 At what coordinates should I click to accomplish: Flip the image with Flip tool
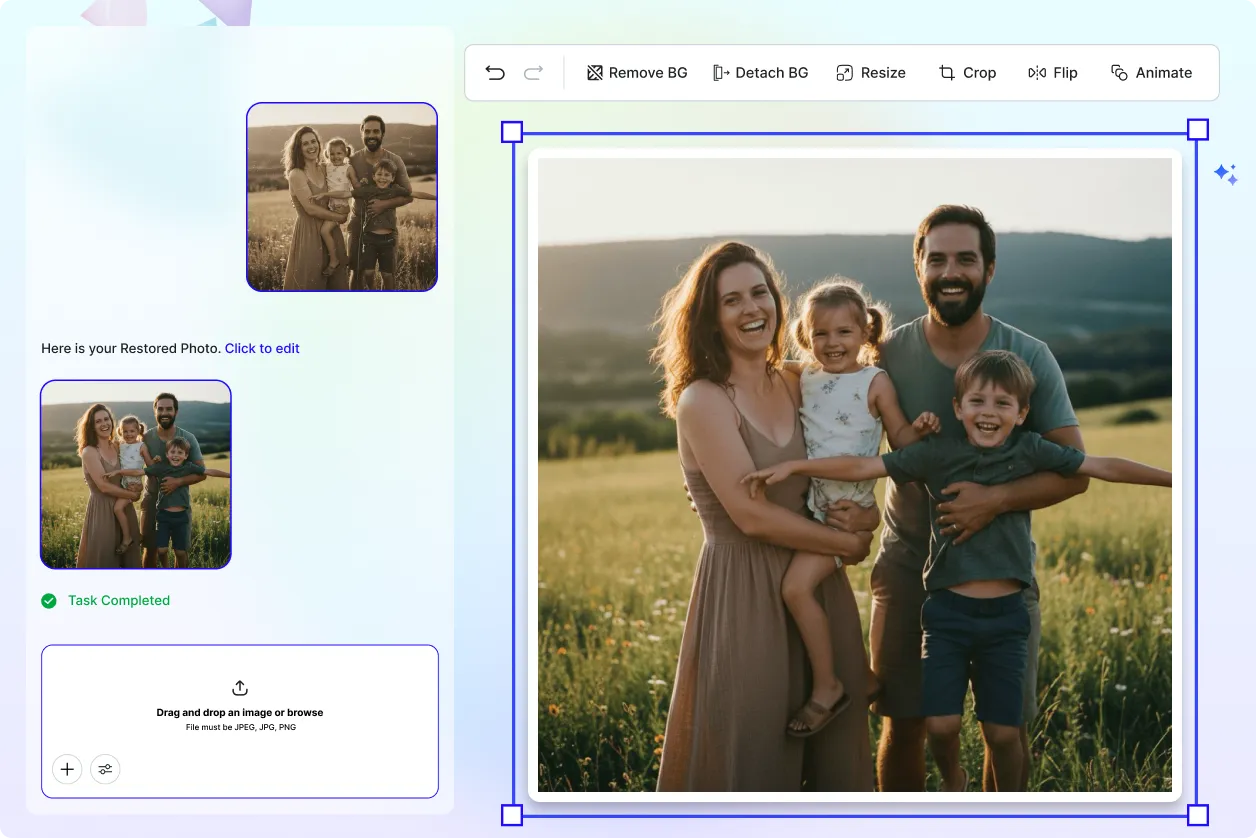tap(1053, 73)
